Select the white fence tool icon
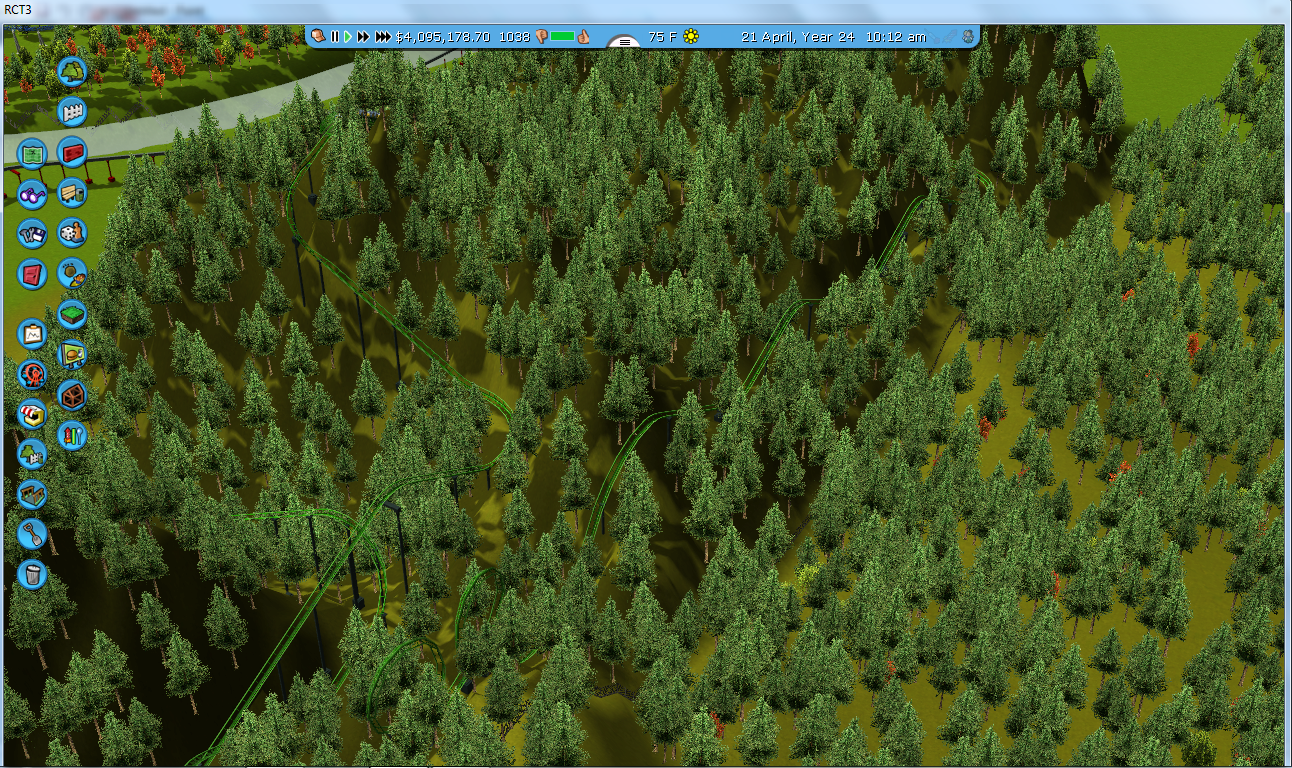Viewport: 1292px width, 768px height. pos(71,111)
